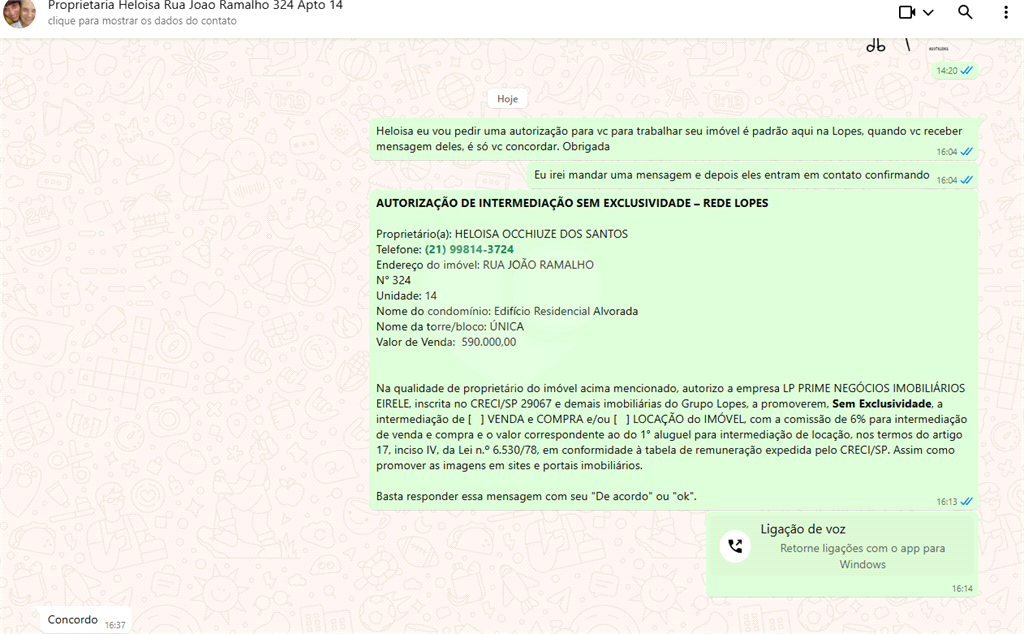Click read receipt checkmarks on 16:13 message
This screenshot has width=1024, height=634.
[x=967, y=501]
